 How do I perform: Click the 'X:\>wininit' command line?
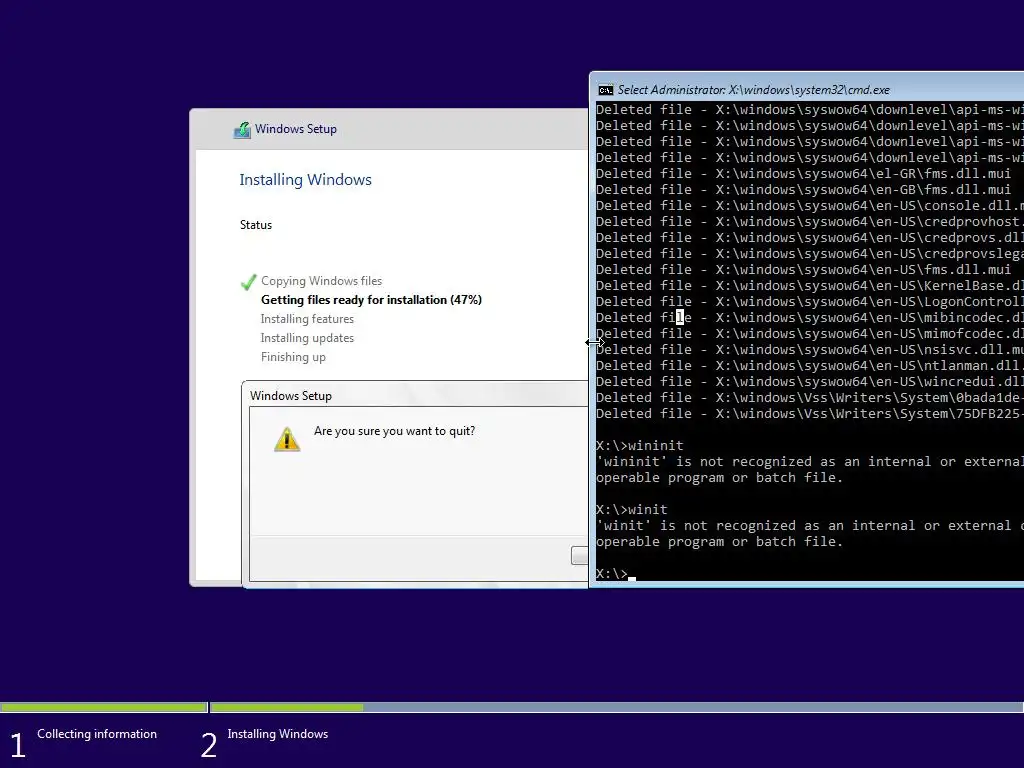click(639, 445)
